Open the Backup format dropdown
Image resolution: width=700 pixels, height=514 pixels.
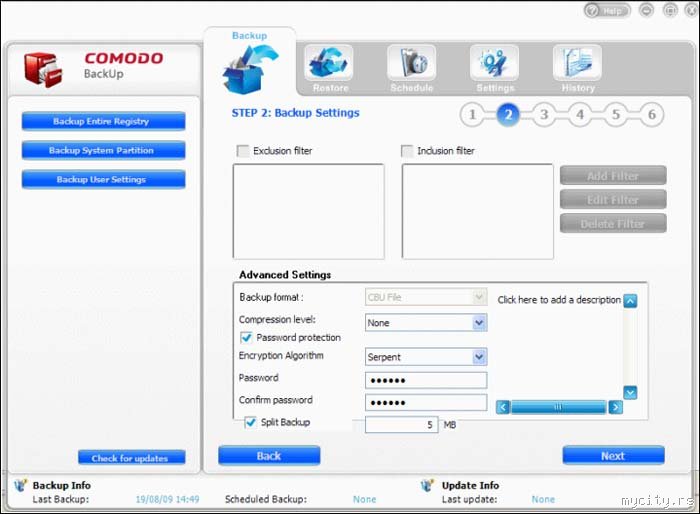click(x=426, y=297)
